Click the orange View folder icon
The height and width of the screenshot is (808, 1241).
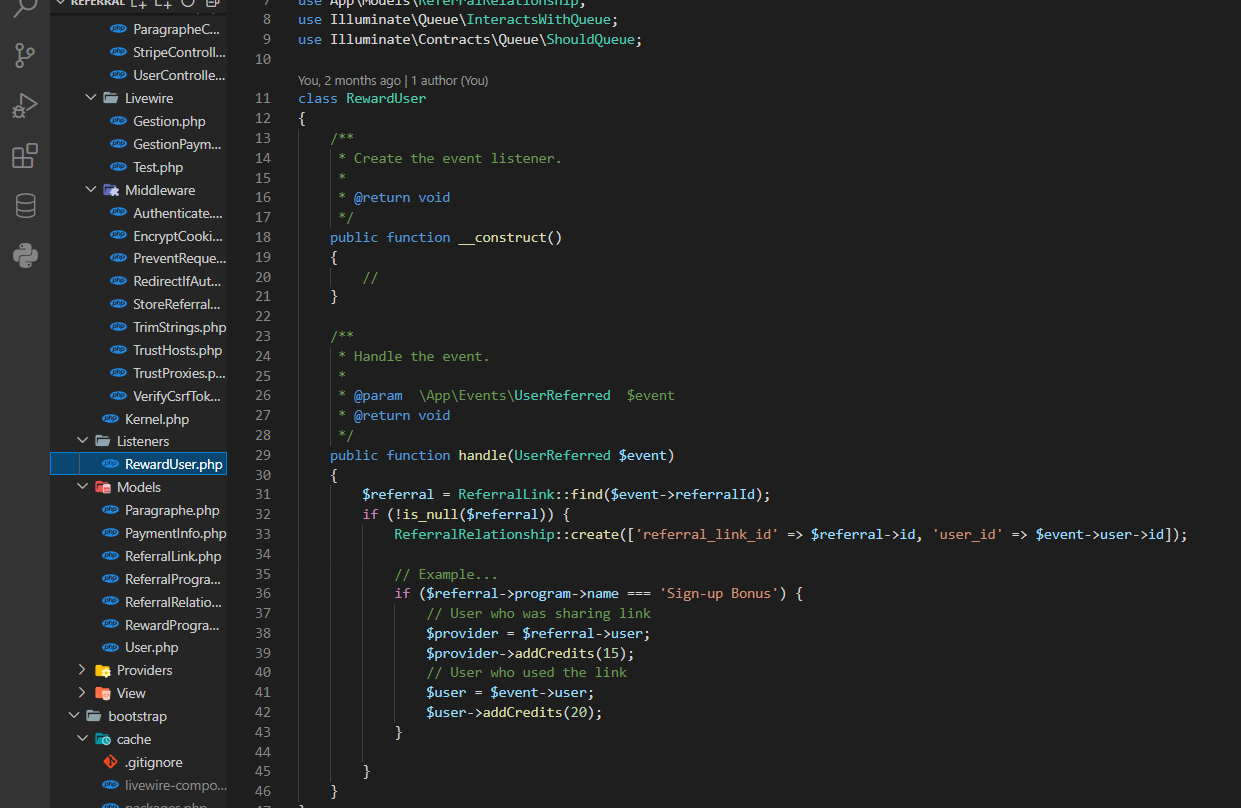pos(102,693)
